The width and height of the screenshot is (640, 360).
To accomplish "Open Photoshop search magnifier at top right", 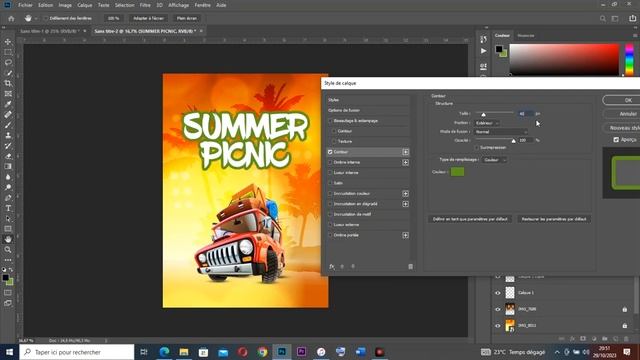I will click(602, 18).
